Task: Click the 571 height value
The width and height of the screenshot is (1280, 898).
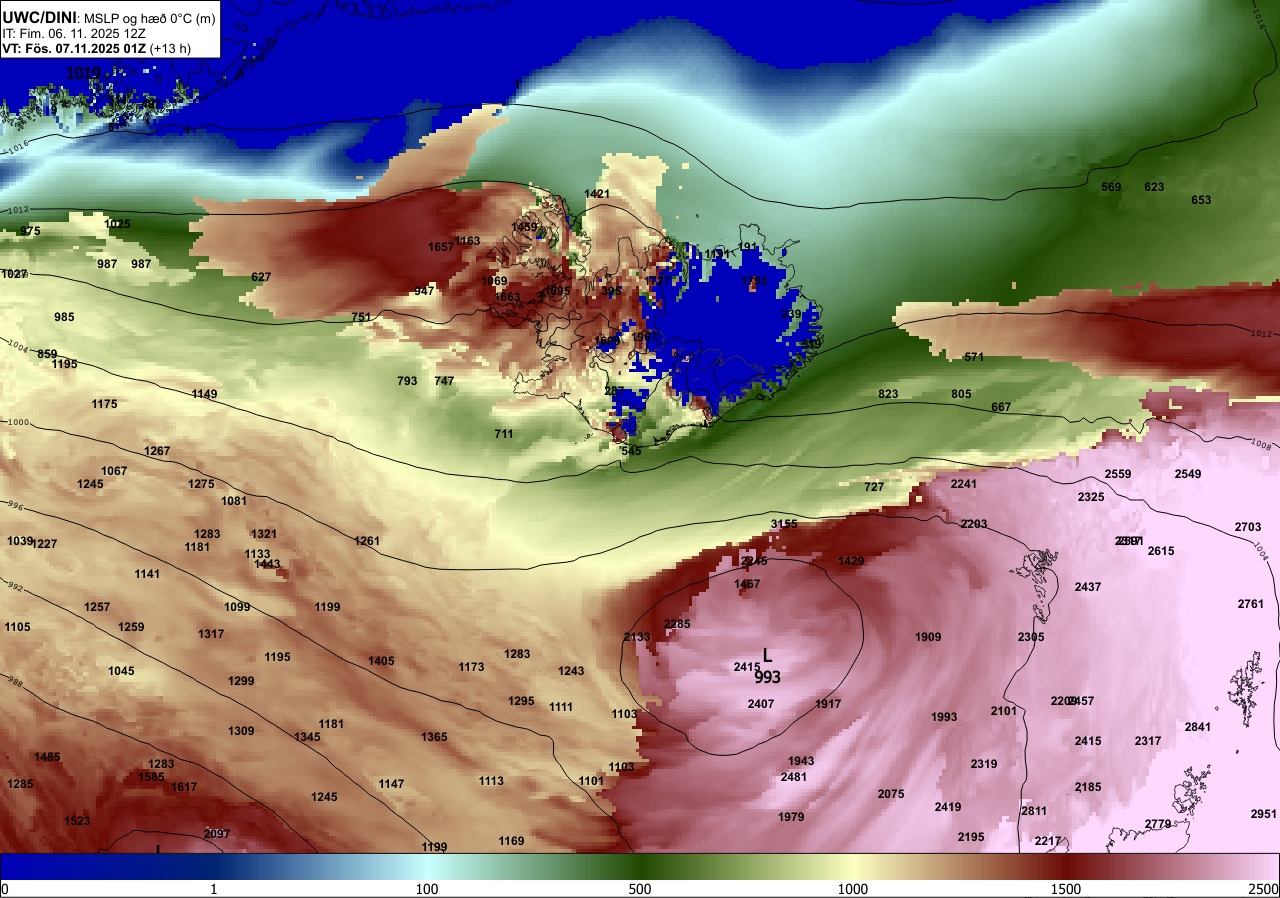Action: (974, 357)
